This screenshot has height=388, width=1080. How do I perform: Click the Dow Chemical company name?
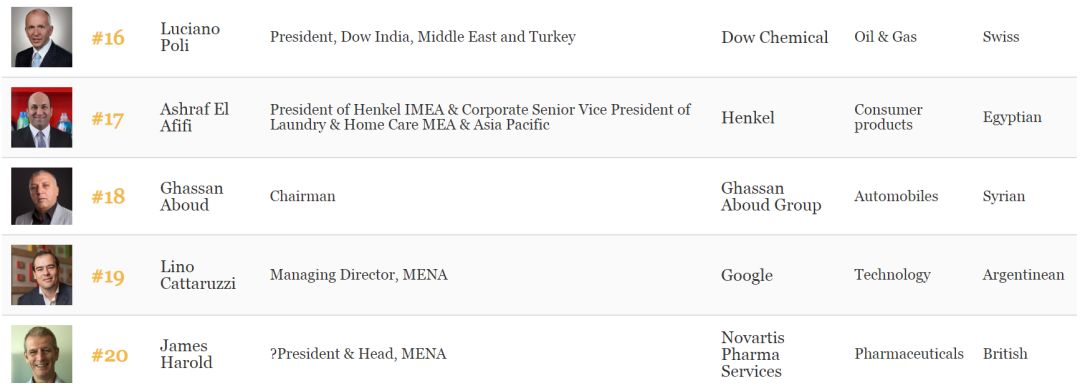point(775,37)
